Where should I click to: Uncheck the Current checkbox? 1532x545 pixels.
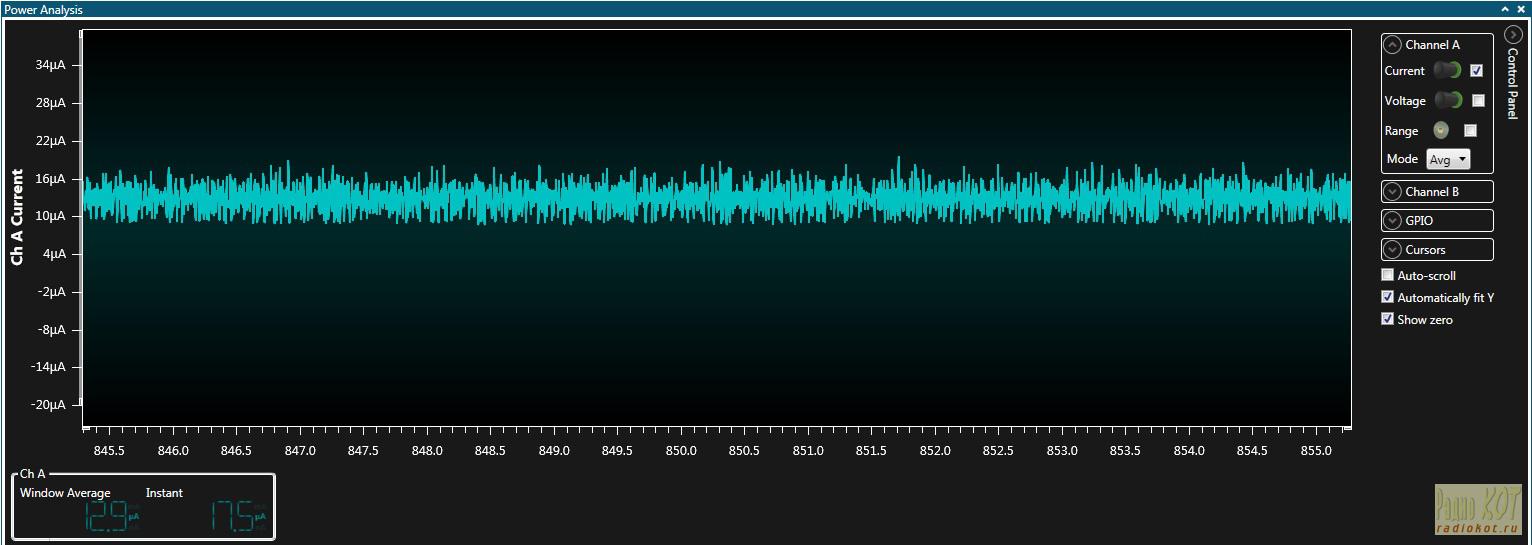[1476, 71]
